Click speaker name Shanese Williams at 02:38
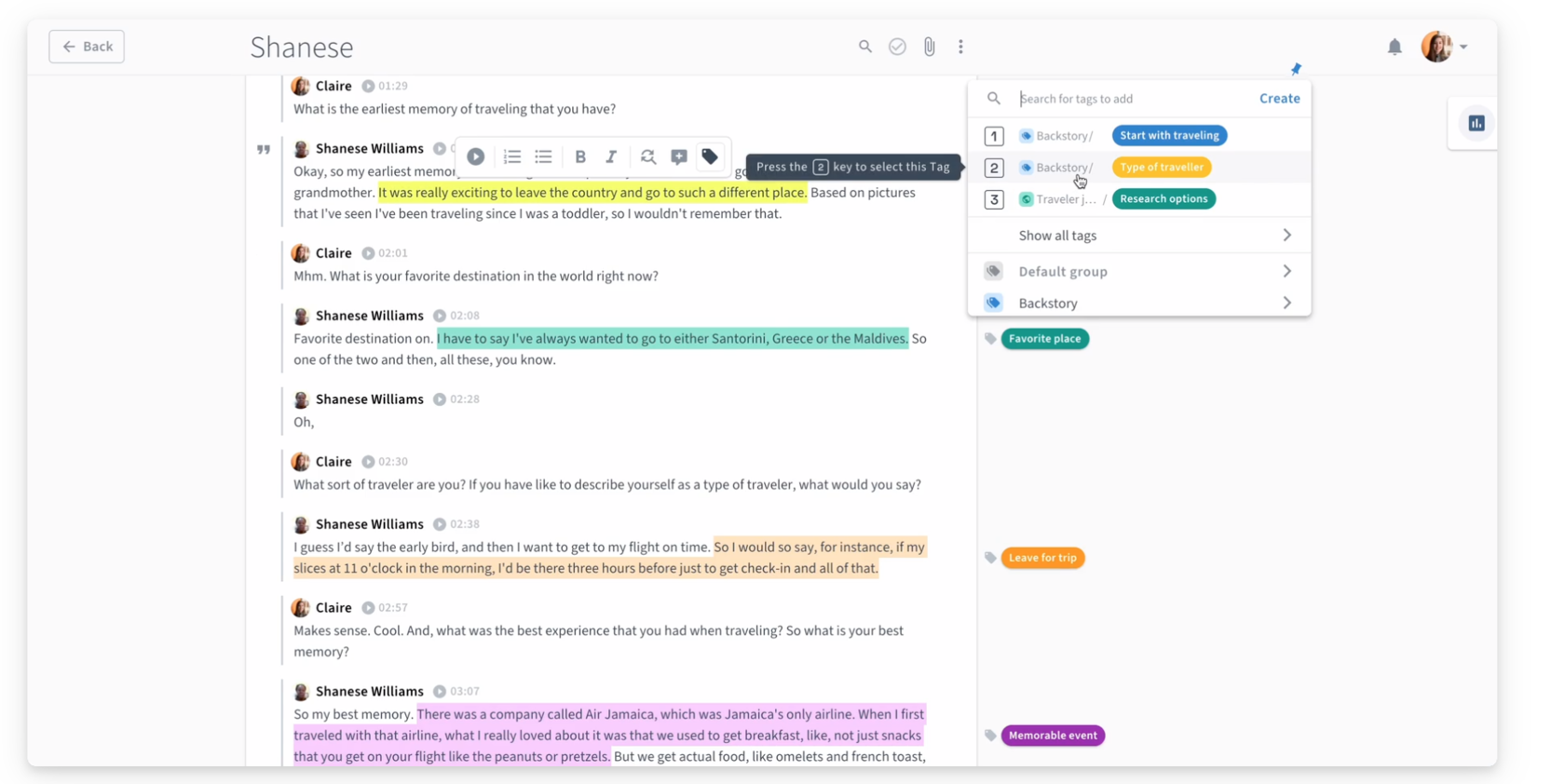The width and height of the screenshot is (1565, 784). [369, 524]
